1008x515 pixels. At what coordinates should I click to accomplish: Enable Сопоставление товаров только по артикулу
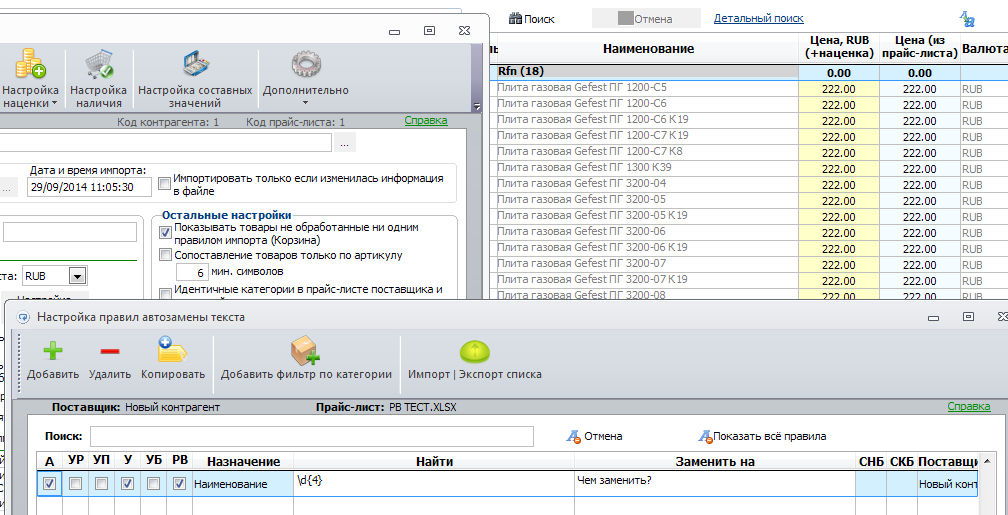[x=165, y=255]
